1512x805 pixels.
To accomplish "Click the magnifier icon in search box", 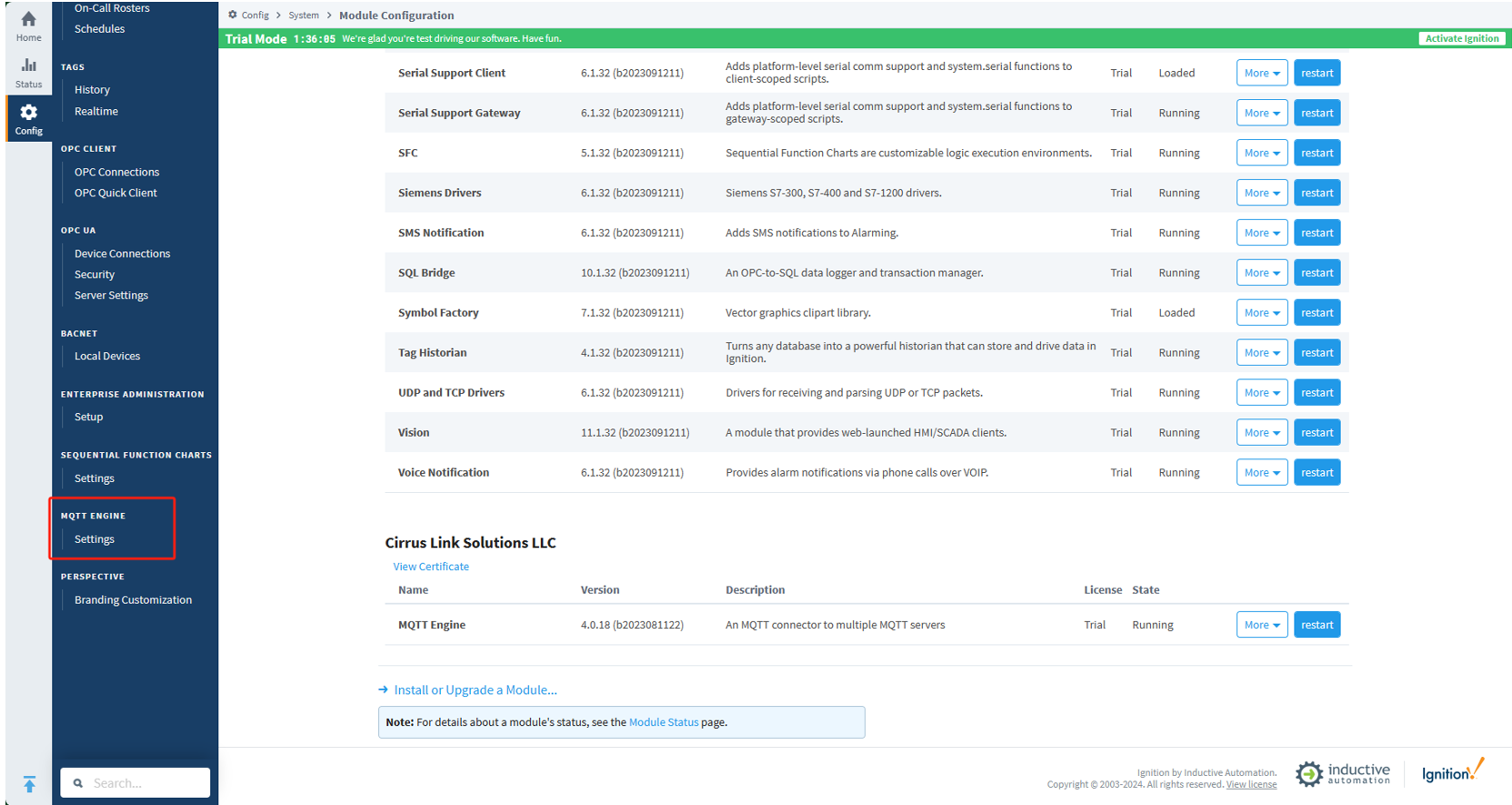I will click(78, 782).
